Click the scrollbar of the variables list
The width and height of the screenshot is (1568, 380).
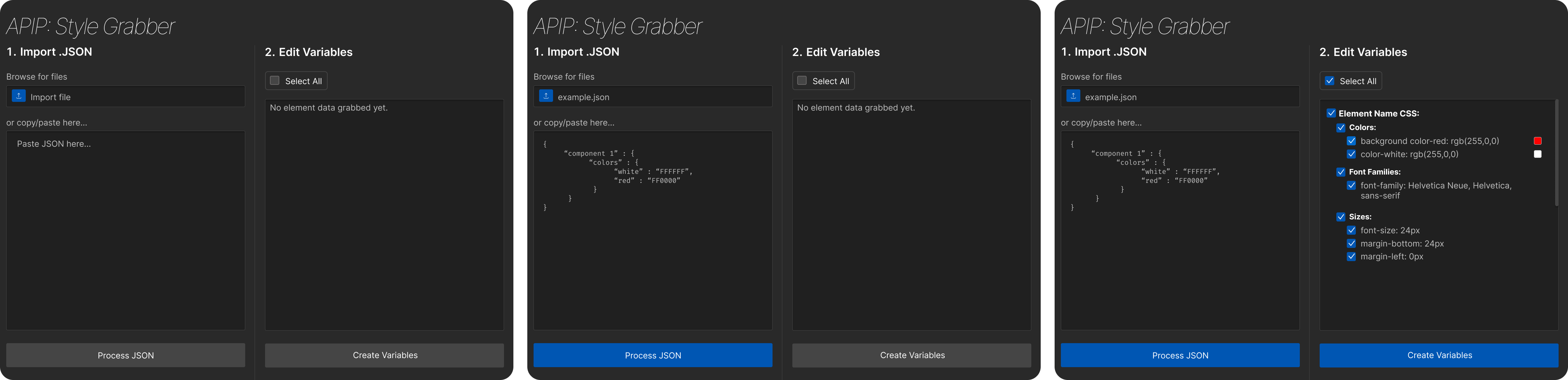1557,153
